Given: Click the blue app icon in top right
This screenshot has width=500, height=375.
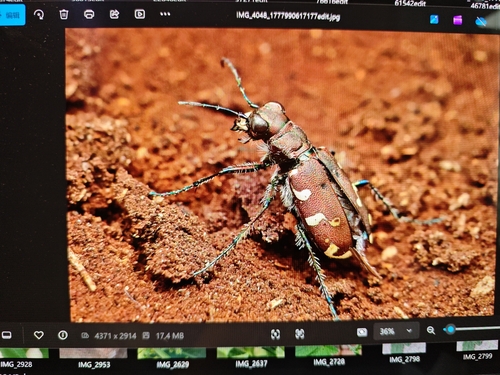Looking at the screenshot, I should pos(434,19).
